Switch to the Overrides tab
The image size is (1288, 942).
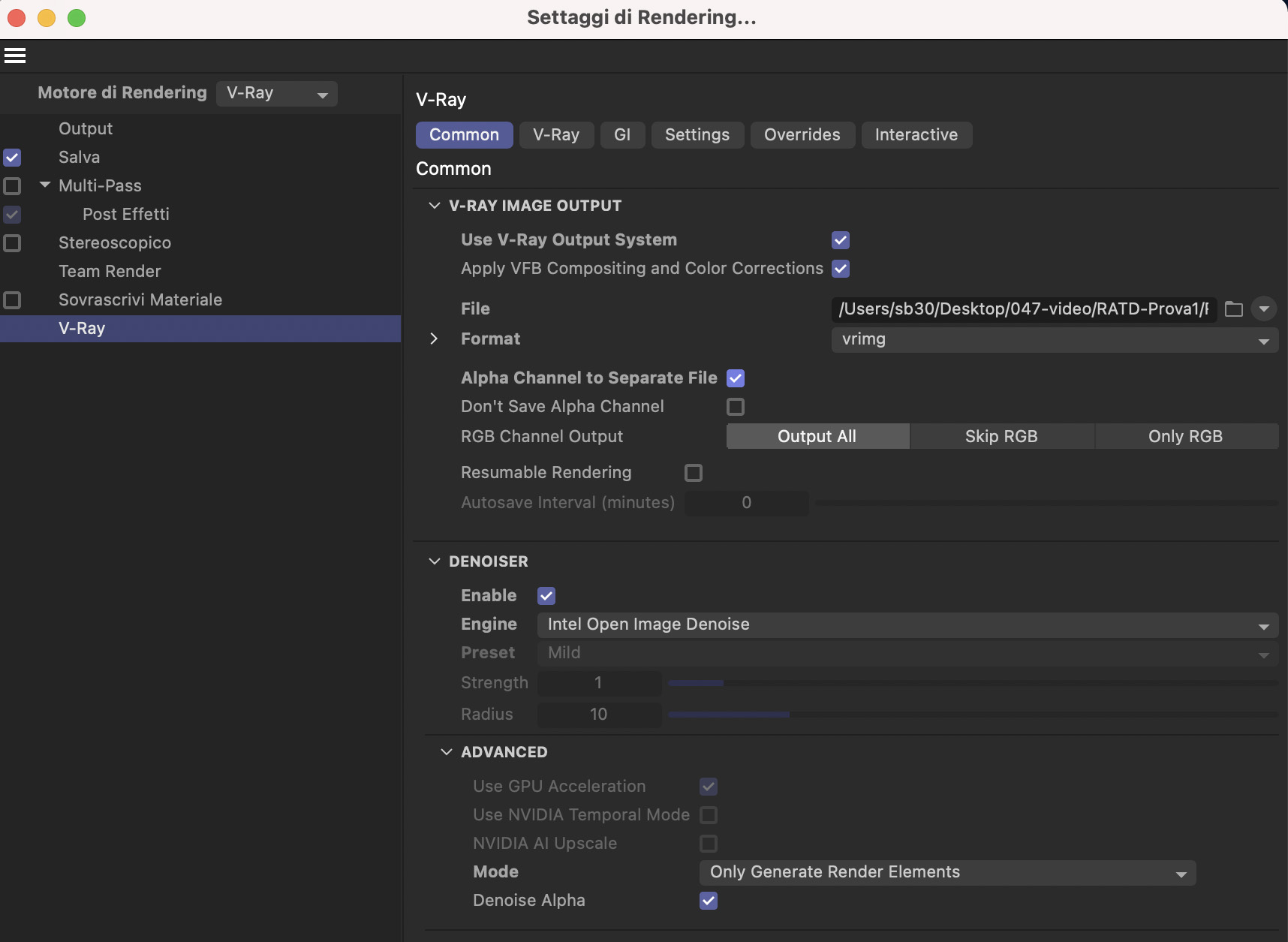[802, 135]
